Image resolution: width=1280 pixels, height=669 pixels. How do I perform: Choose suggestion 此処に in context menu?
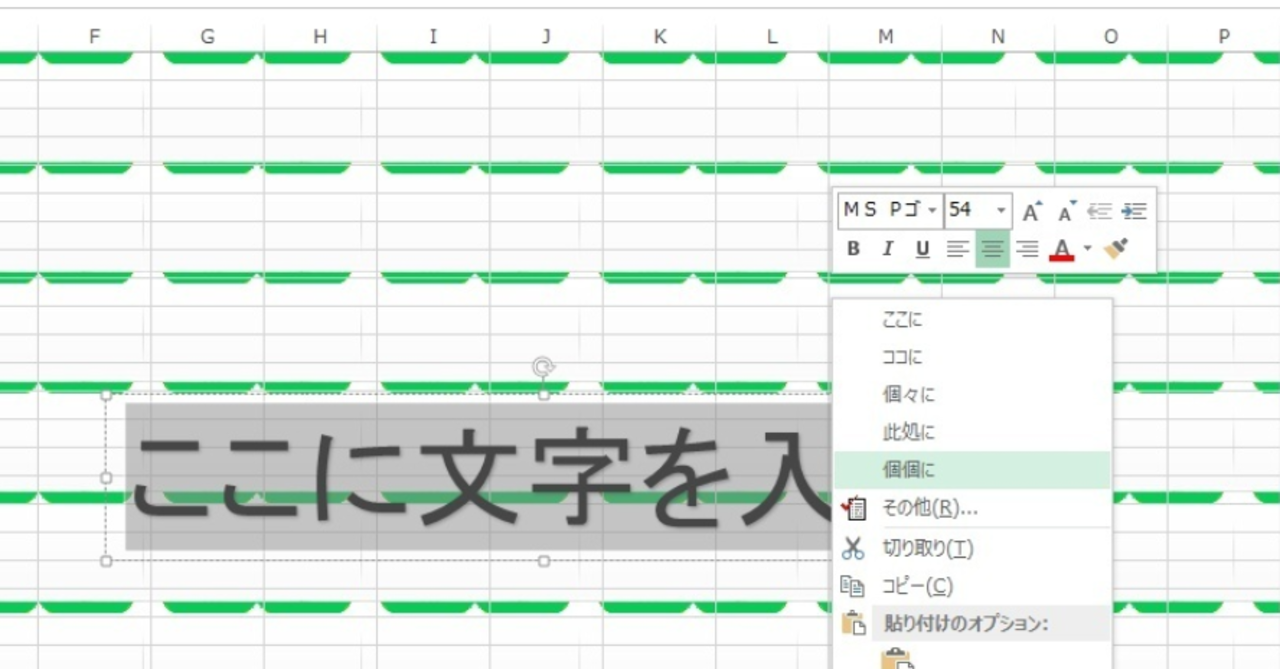click(972, 433)
